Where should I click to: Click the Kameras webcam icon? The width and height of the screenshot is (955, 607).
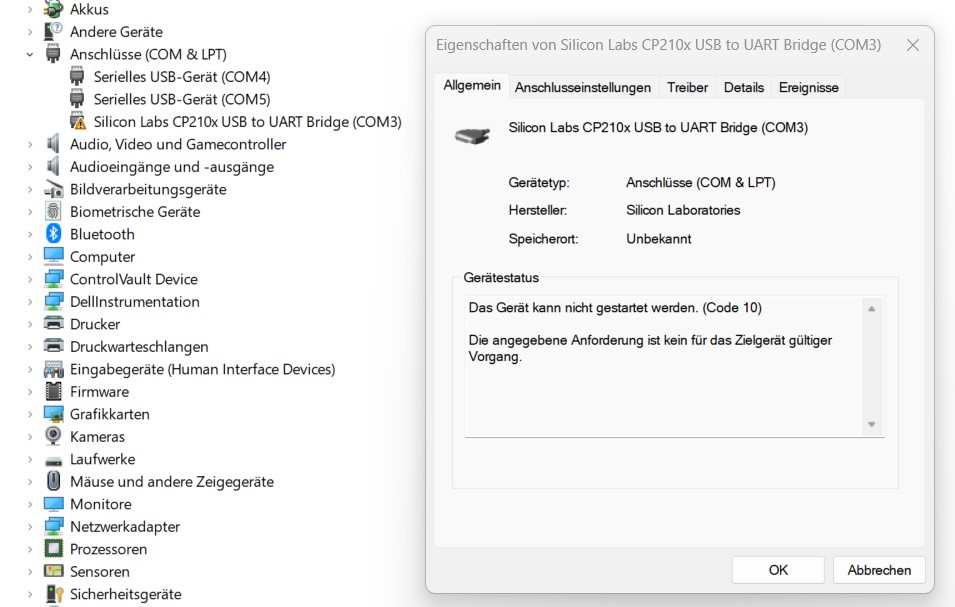[x=54, y=437]
